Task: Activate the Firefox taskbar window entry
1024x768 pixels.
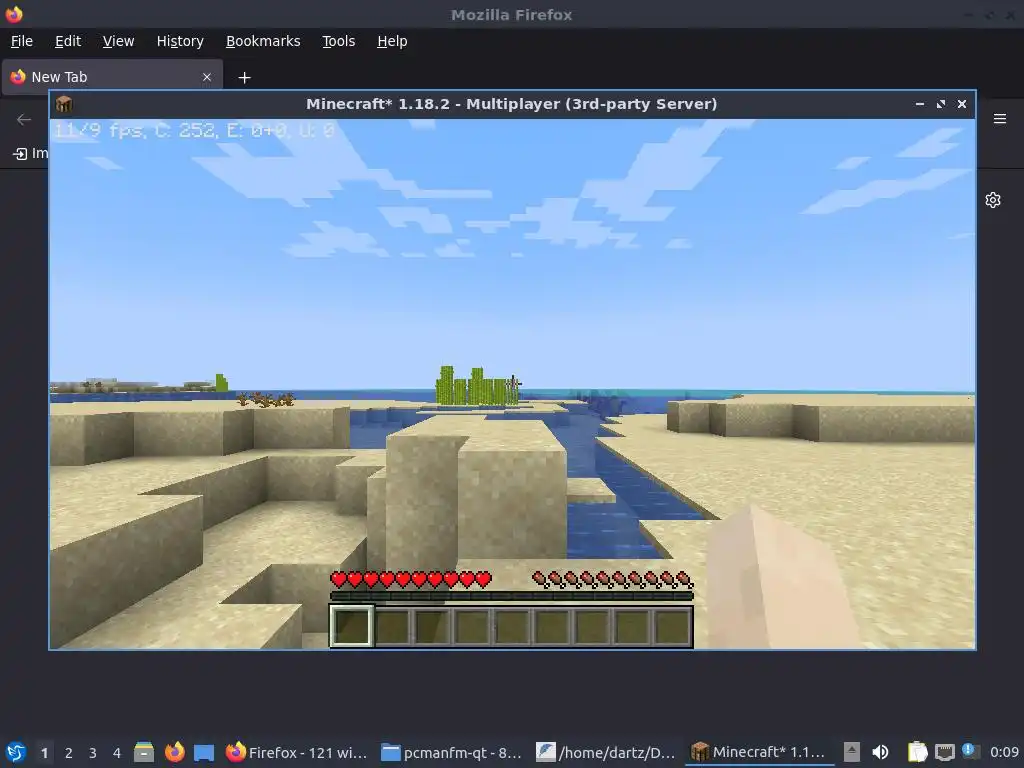Action: tap(296, 752)
